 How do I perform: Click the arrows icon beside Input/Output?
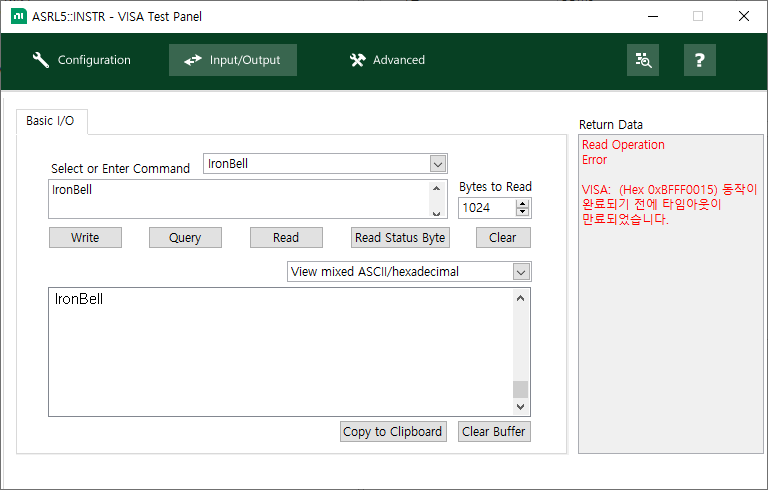[x=193, y=60]
